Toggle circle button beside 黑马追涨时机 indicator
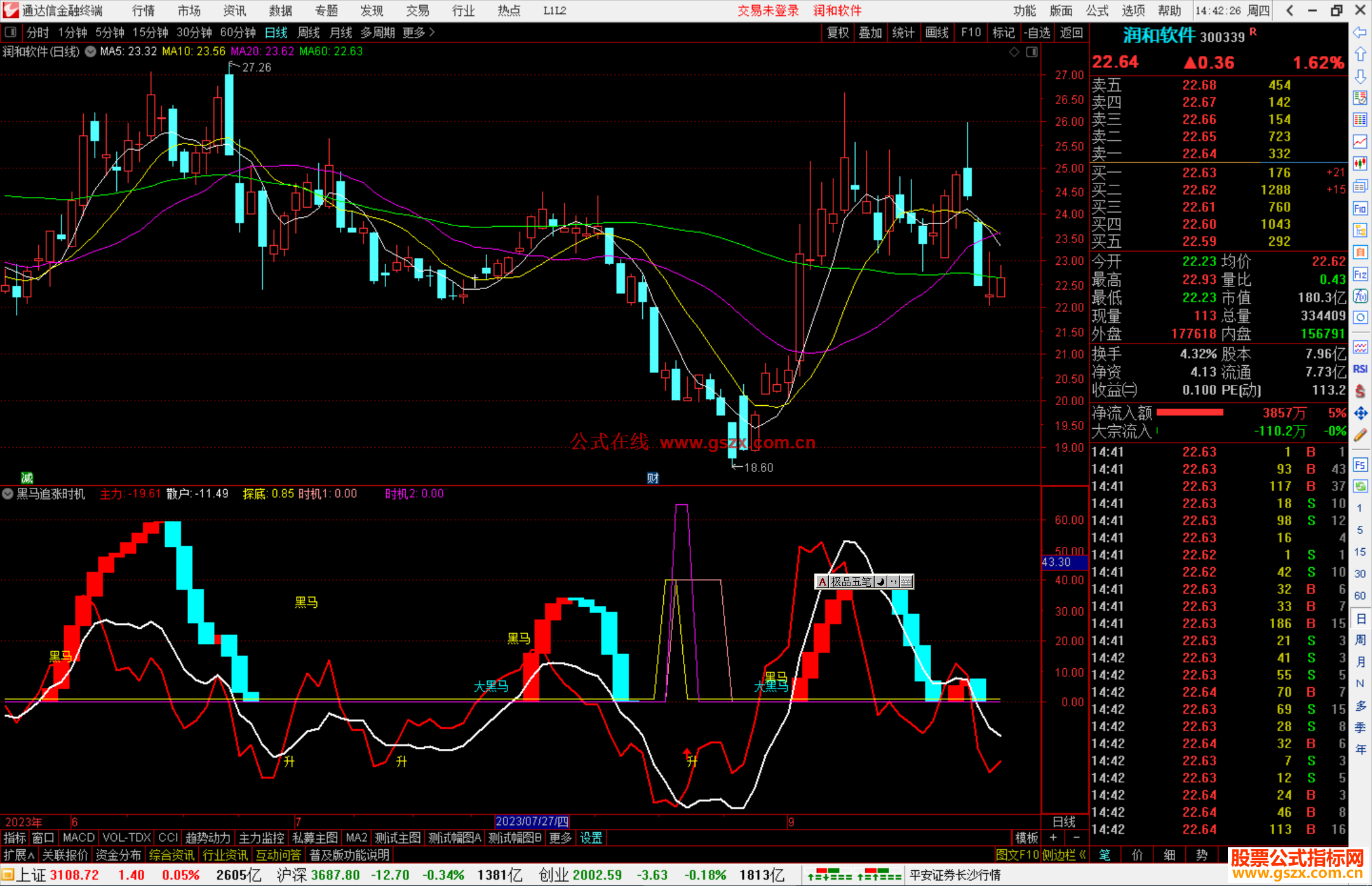Viewport: 1372px width, 886px height. (8, 493)
